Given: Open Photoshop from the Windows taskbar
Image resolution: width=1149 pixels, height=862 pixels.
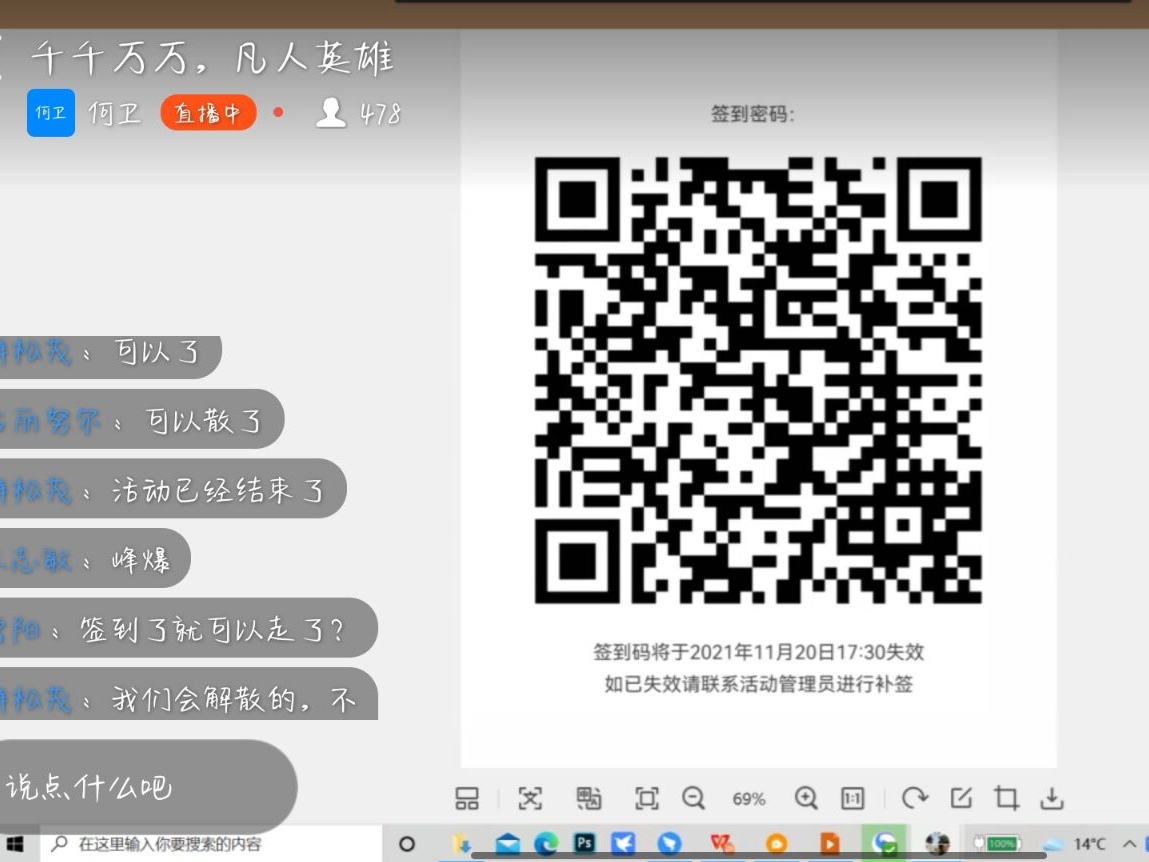Looking at the screenshot, I should pos(584,844).
